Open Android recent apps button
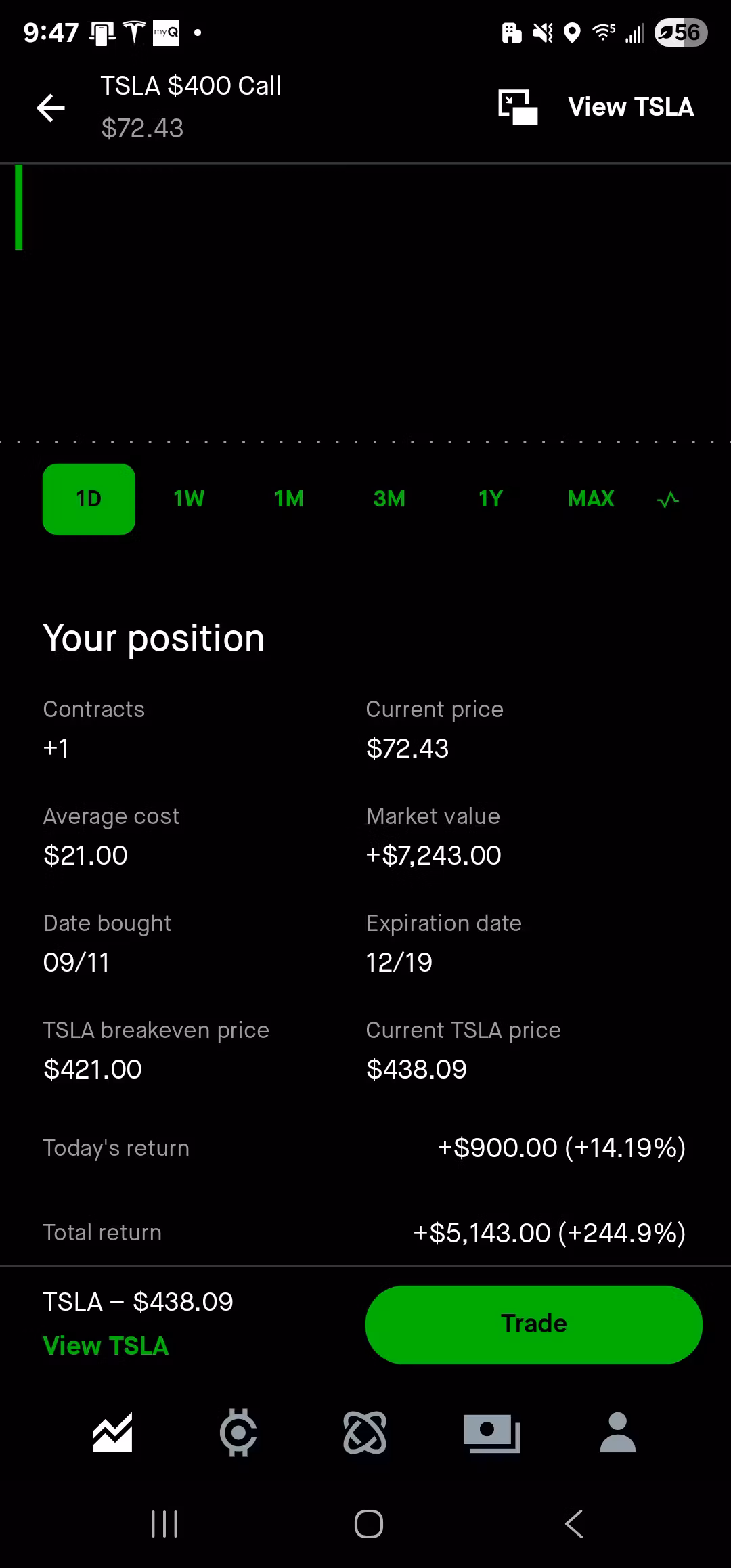The image size is (731, 1568). 164,1524
